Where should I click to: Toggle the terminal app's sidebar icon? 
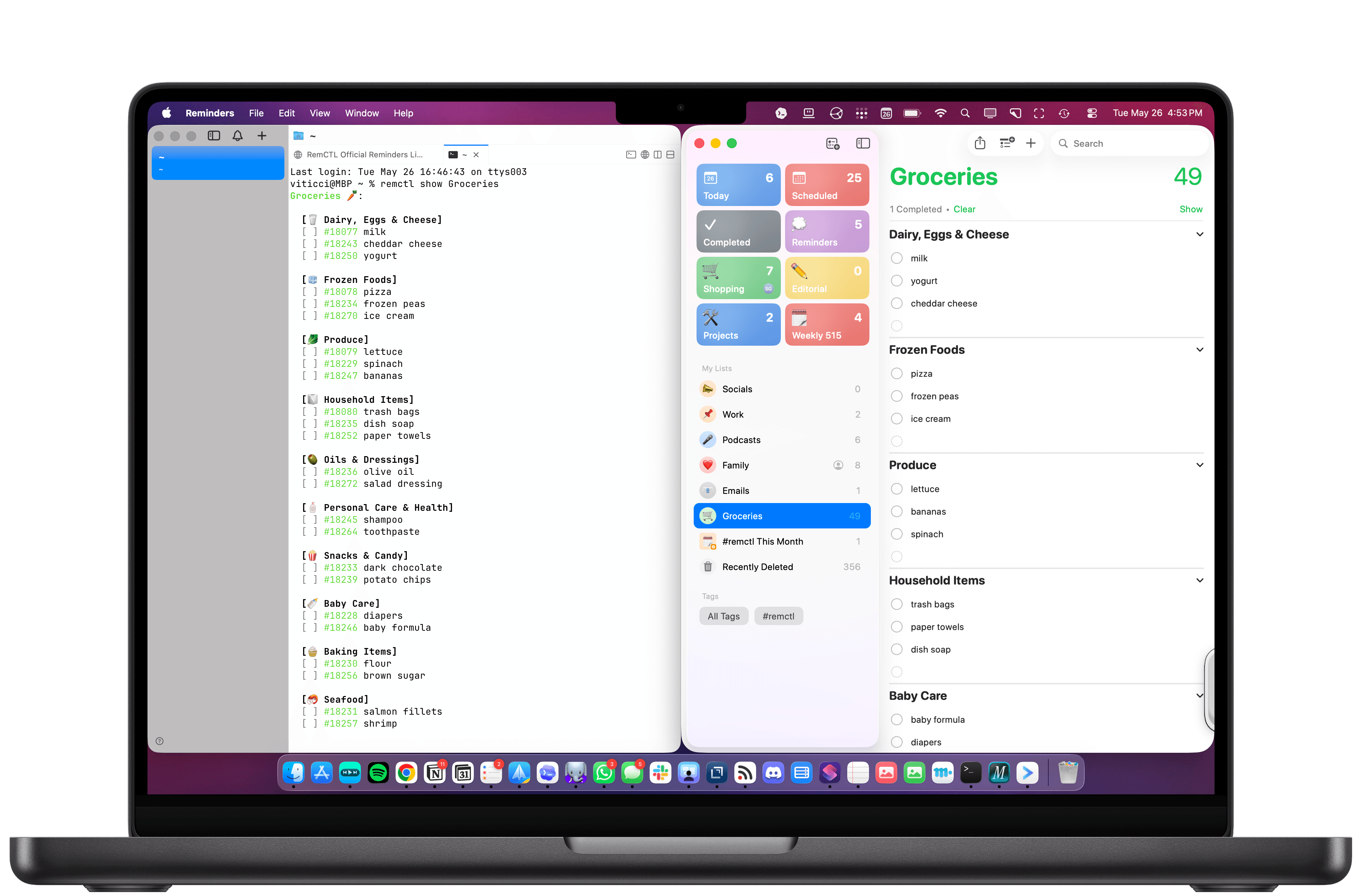coord(214,135)
